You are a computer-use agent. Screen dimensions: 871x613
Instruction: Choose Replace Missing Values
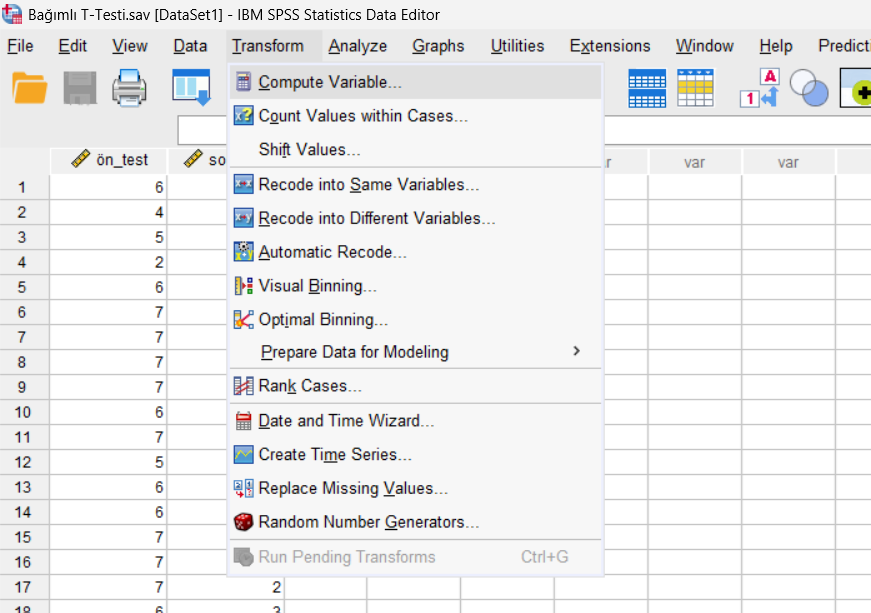(x=353, y=488)
